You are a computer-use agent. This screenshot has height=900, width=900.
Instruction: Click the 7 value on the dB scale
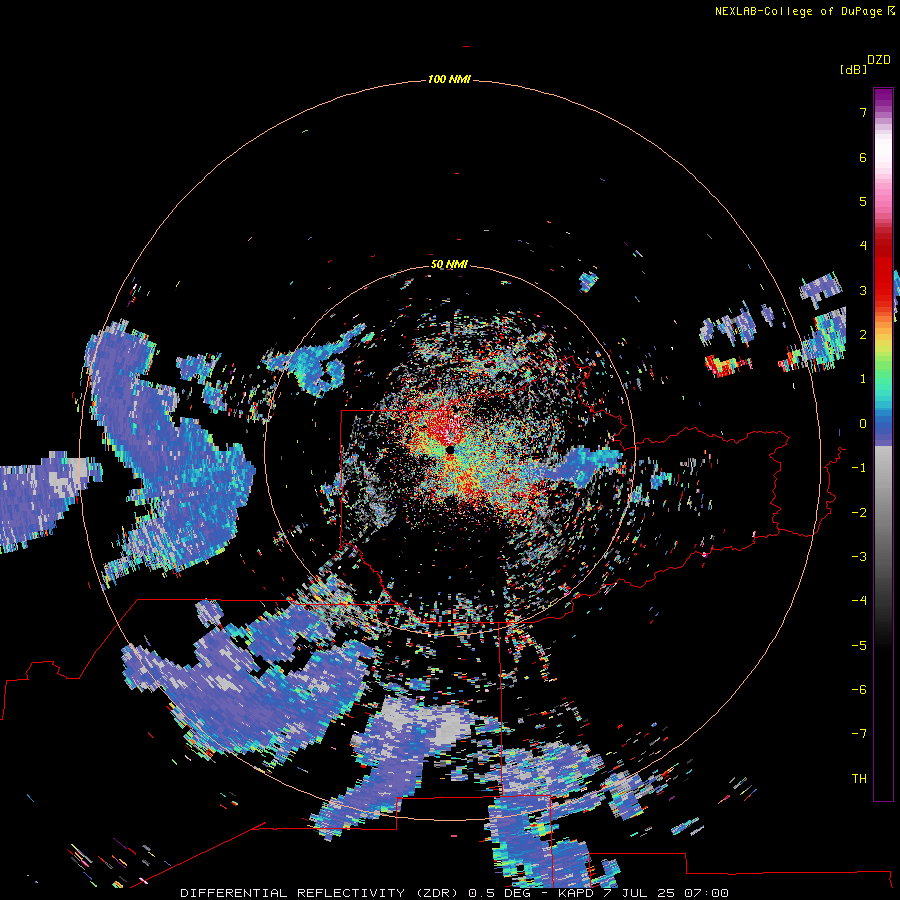863,112
